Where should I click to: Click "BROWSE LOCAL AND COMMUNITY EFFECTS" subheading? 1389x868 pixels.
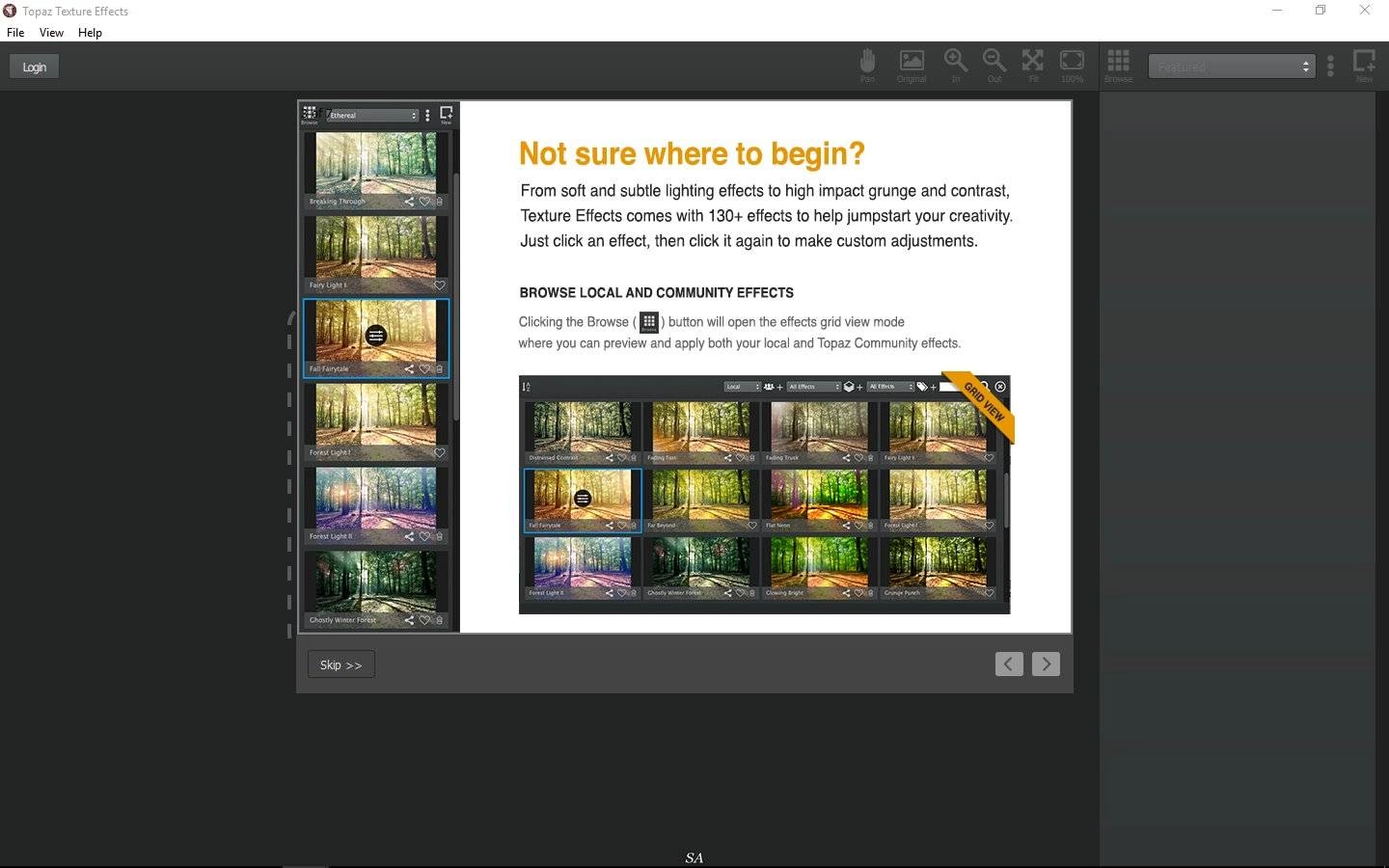click(657, 292)
